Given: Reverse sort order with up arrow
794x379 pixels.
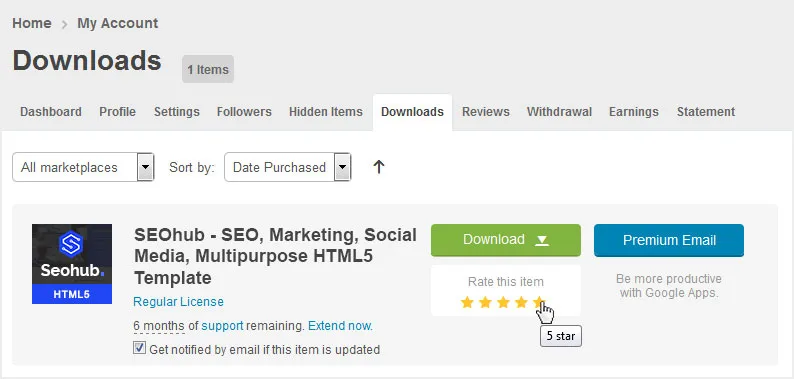Looking at the screenshot, I should (x=379, y=167).
